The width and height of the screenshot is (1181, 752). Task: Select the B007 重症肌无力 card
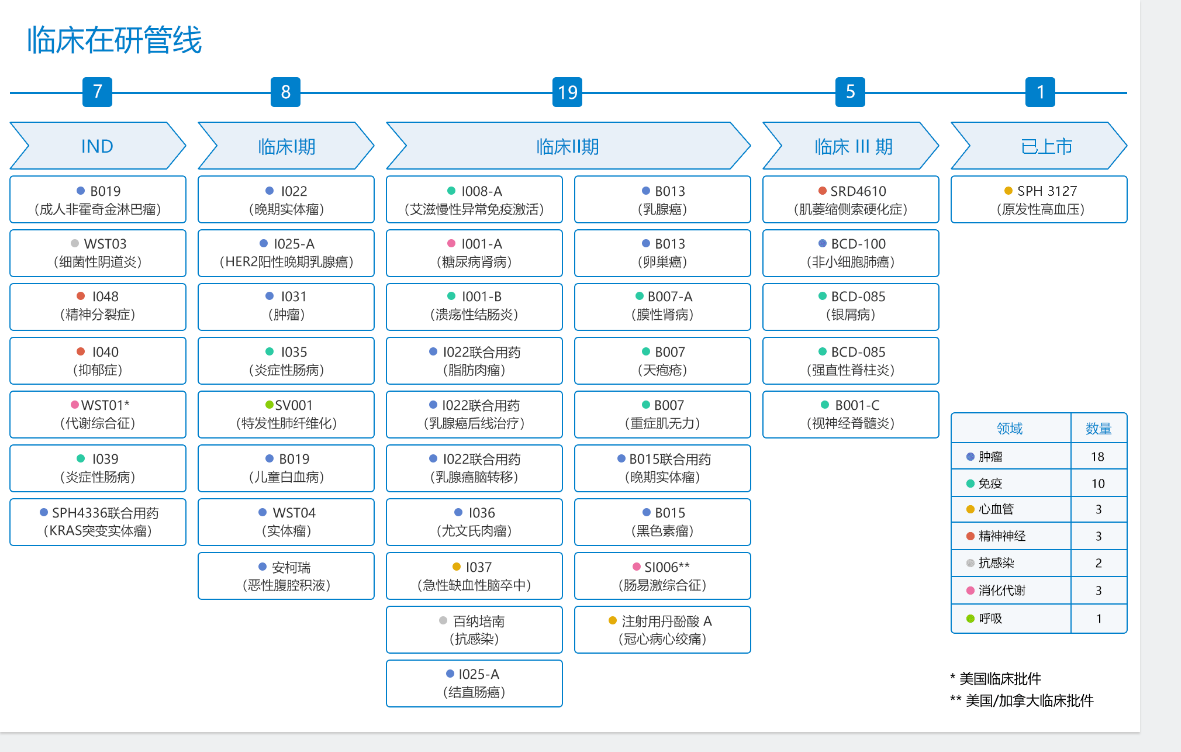[663, 414]
